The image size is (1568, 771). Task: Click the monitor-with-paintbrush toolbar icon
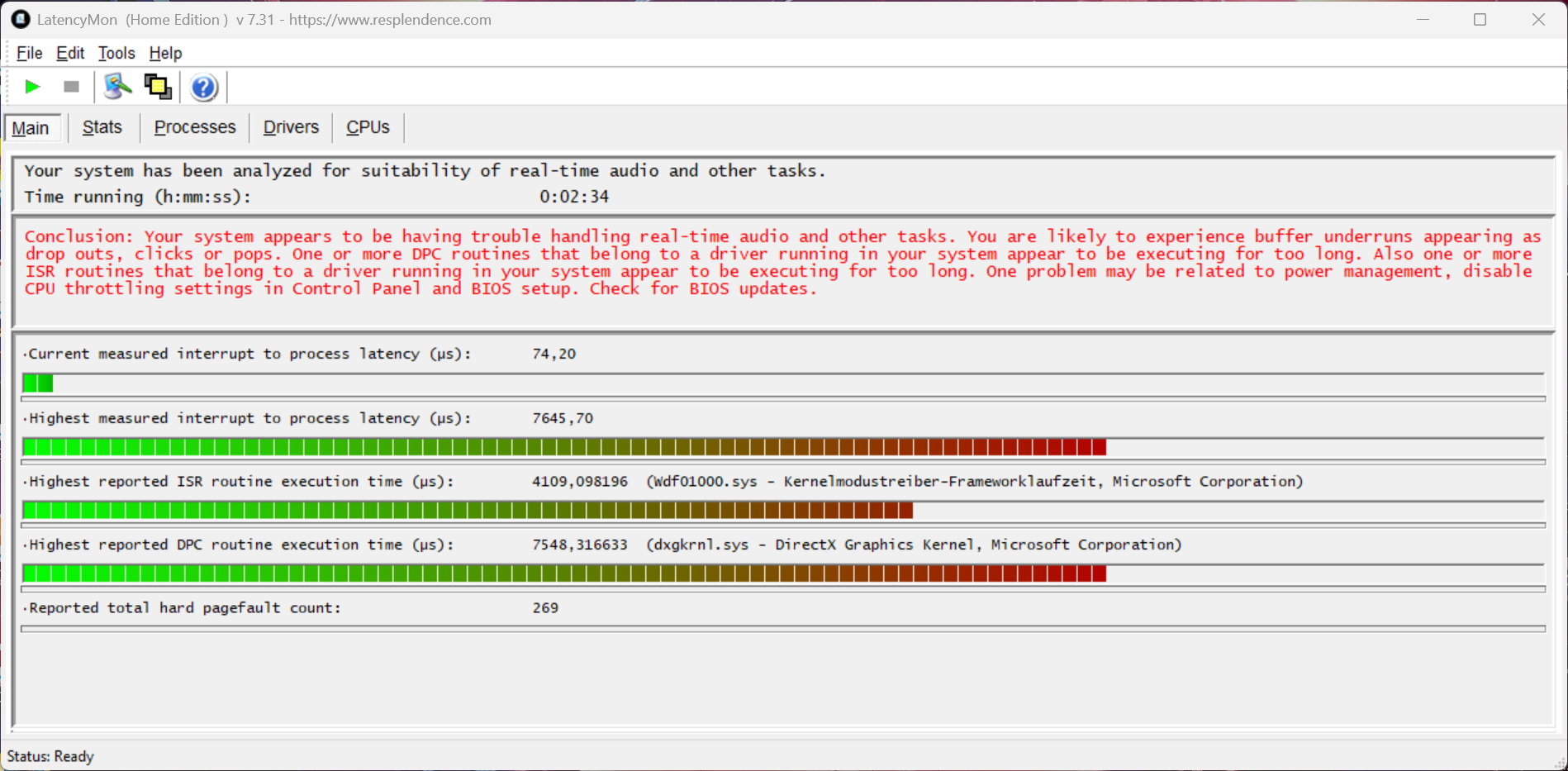117,87
